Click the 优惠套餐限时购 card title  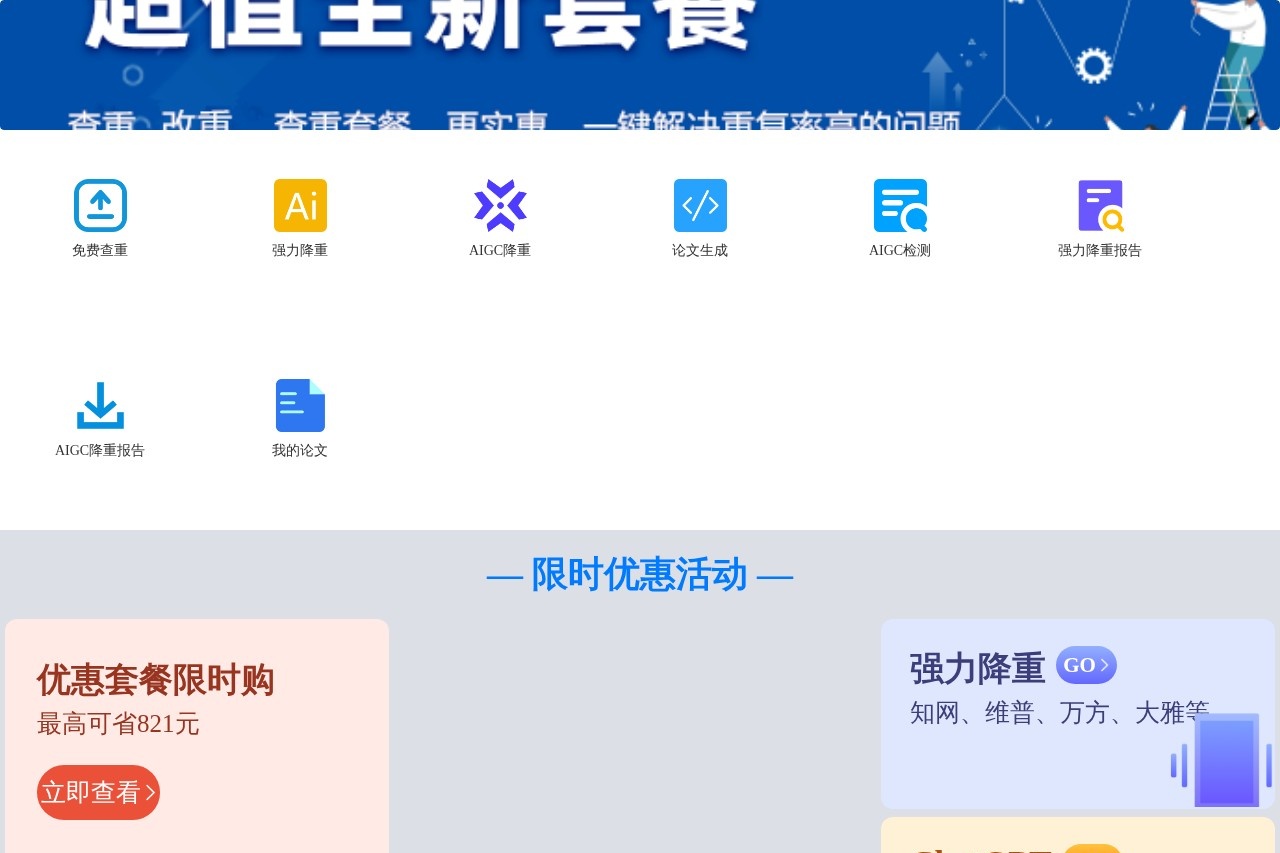coord(155,680)
